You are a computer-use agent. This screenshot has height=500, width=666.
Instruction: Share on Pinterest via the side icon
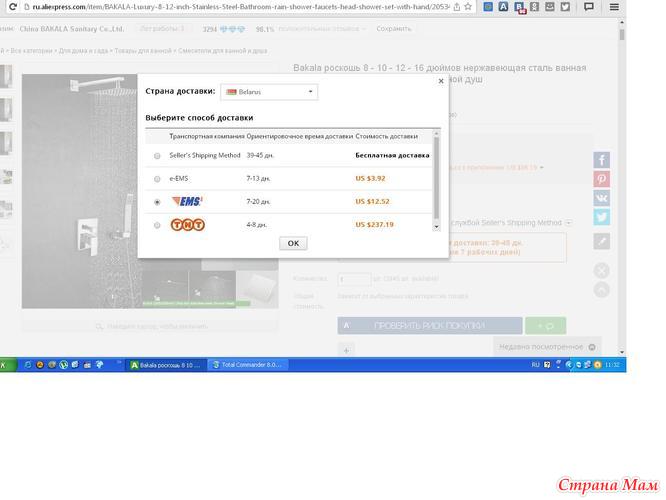tap(601, 179)
